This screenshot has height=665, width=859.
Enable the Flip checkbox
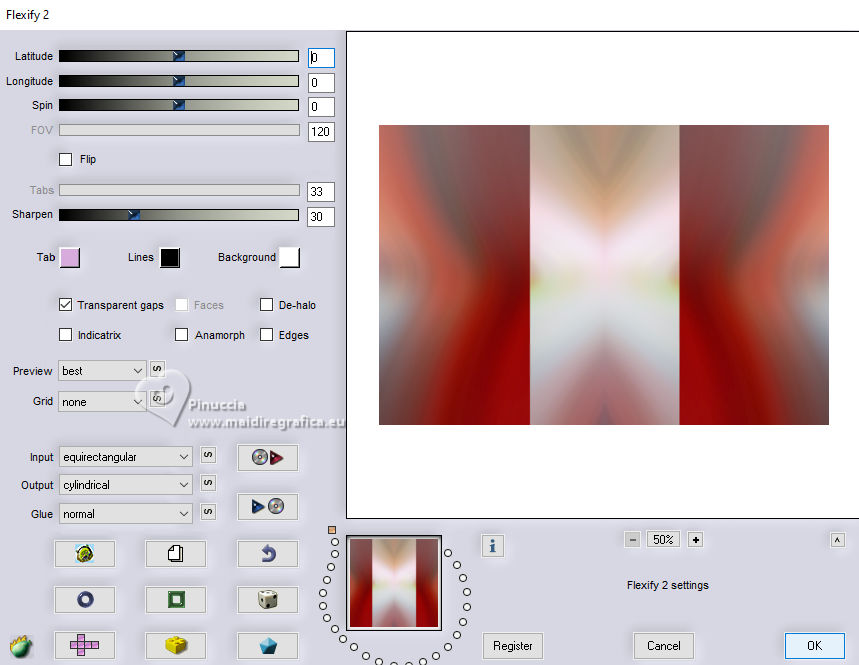[66, 159]
